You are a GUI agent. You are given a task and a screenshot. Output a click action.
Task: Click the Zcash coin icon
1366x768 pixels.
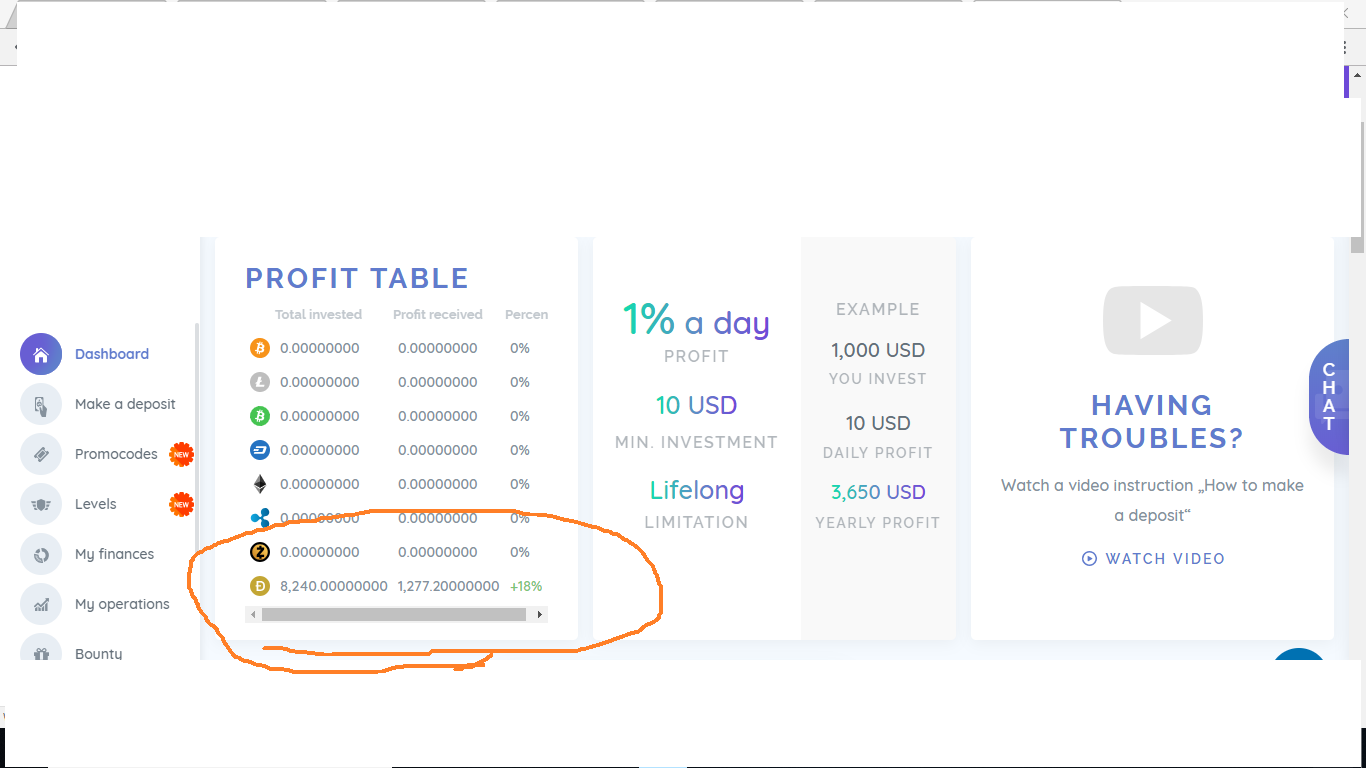click(x=260, y=552)
